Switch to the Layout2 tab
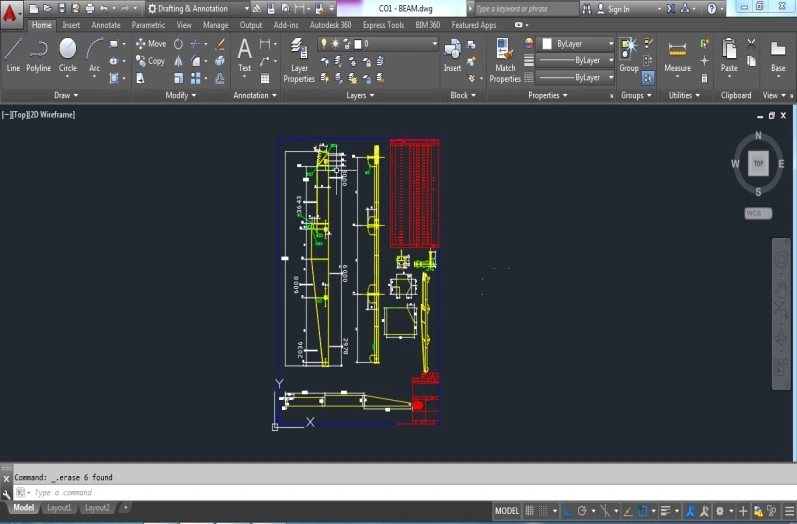Screen dimensions: 797x524 tap(97, 508)
